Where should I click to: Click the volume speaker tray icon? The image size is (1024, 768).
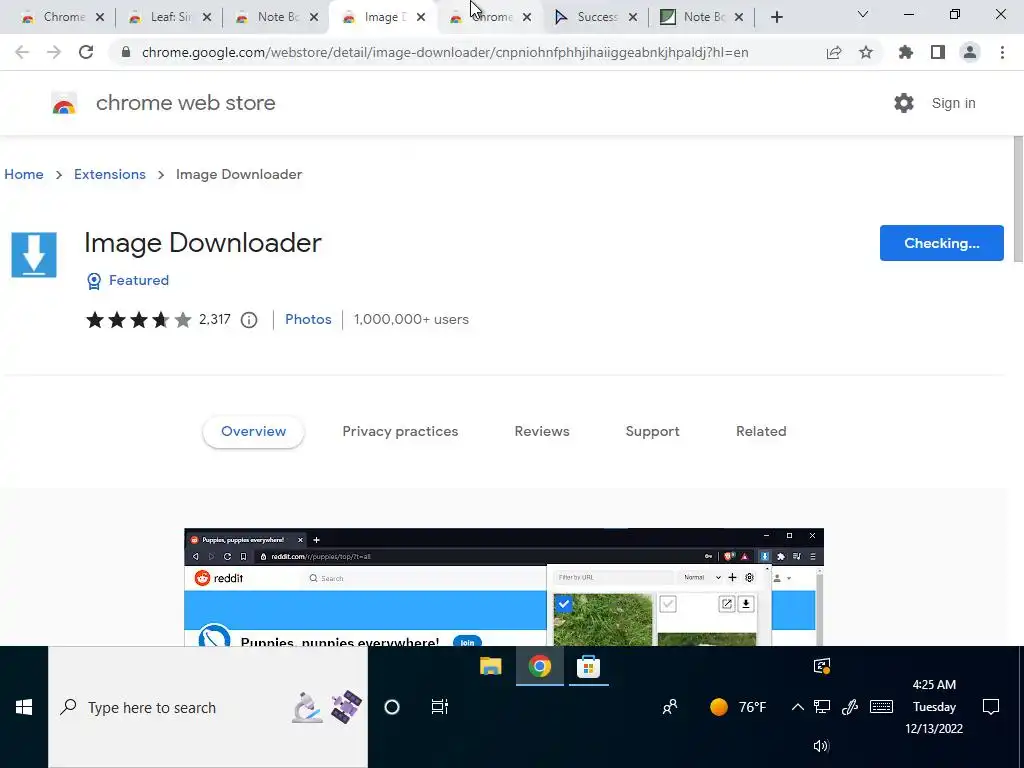[x=822, y=746]
